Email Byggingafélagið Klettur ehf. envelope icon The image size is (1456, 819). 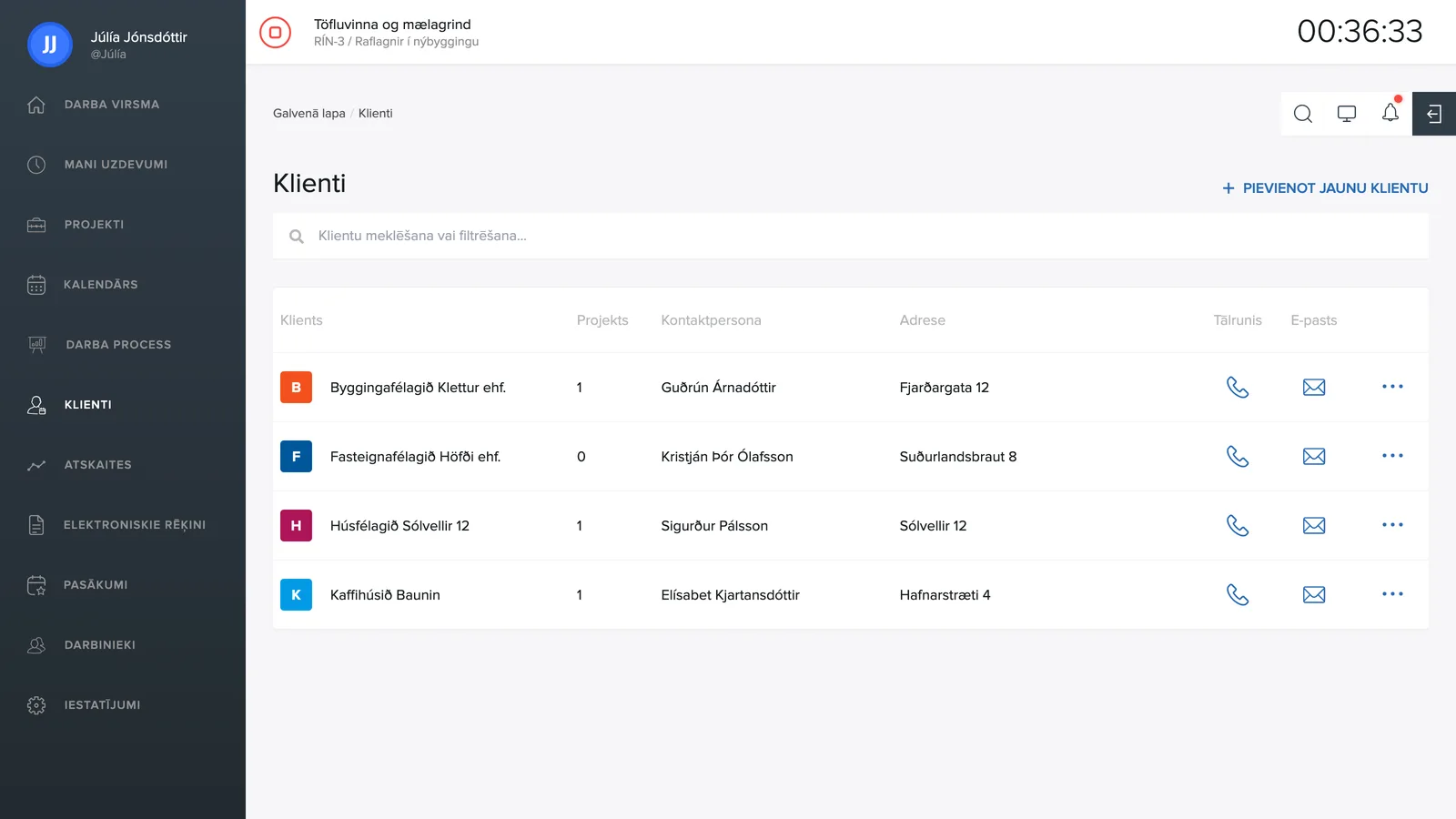(1314, 387)
